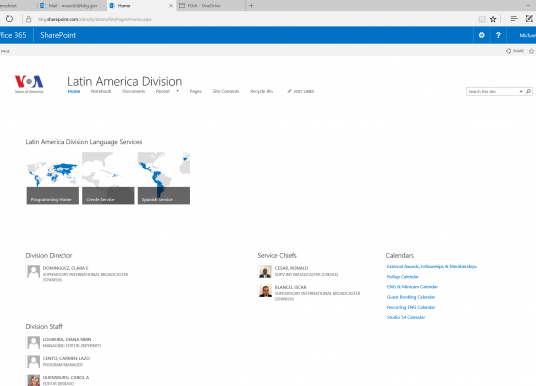
Task: Click Cesar, Ronald profile photo
Action: 265,271
